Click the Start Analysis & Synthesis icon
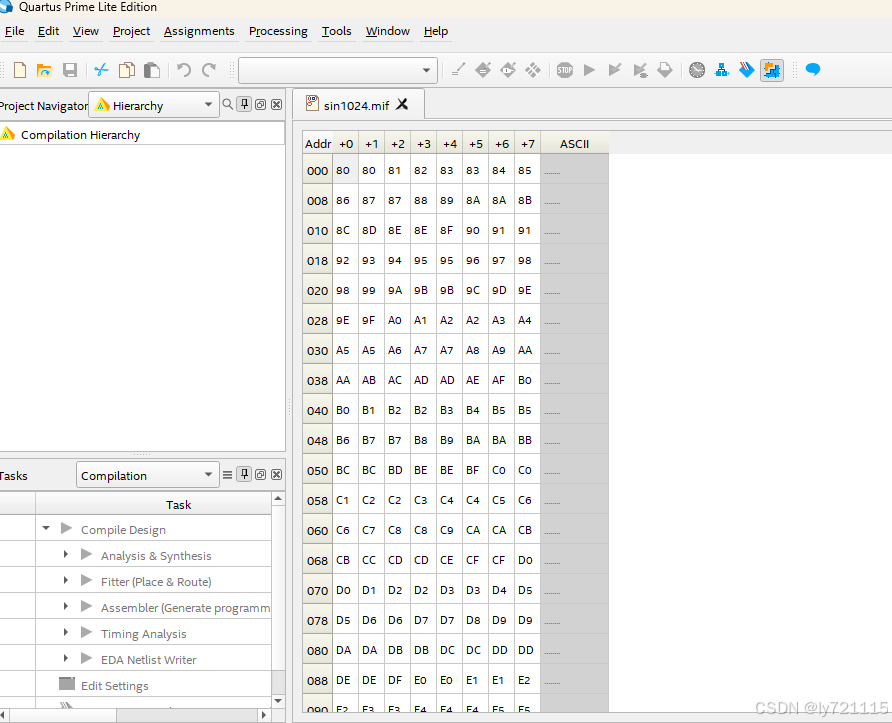892x723 pixels. pos(640,70)
